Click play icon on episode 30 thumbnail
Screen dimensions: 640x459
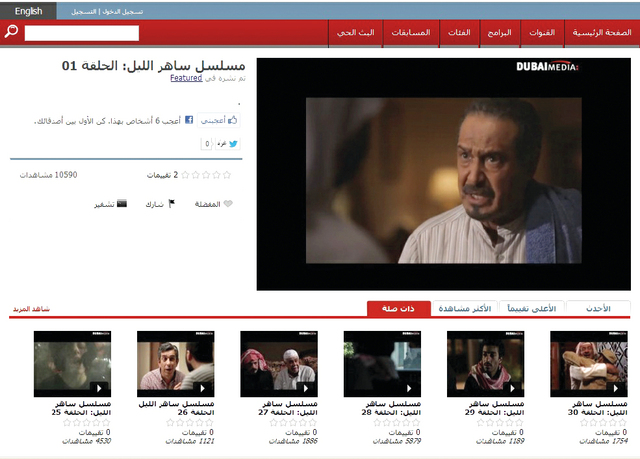tap(616, 388)
